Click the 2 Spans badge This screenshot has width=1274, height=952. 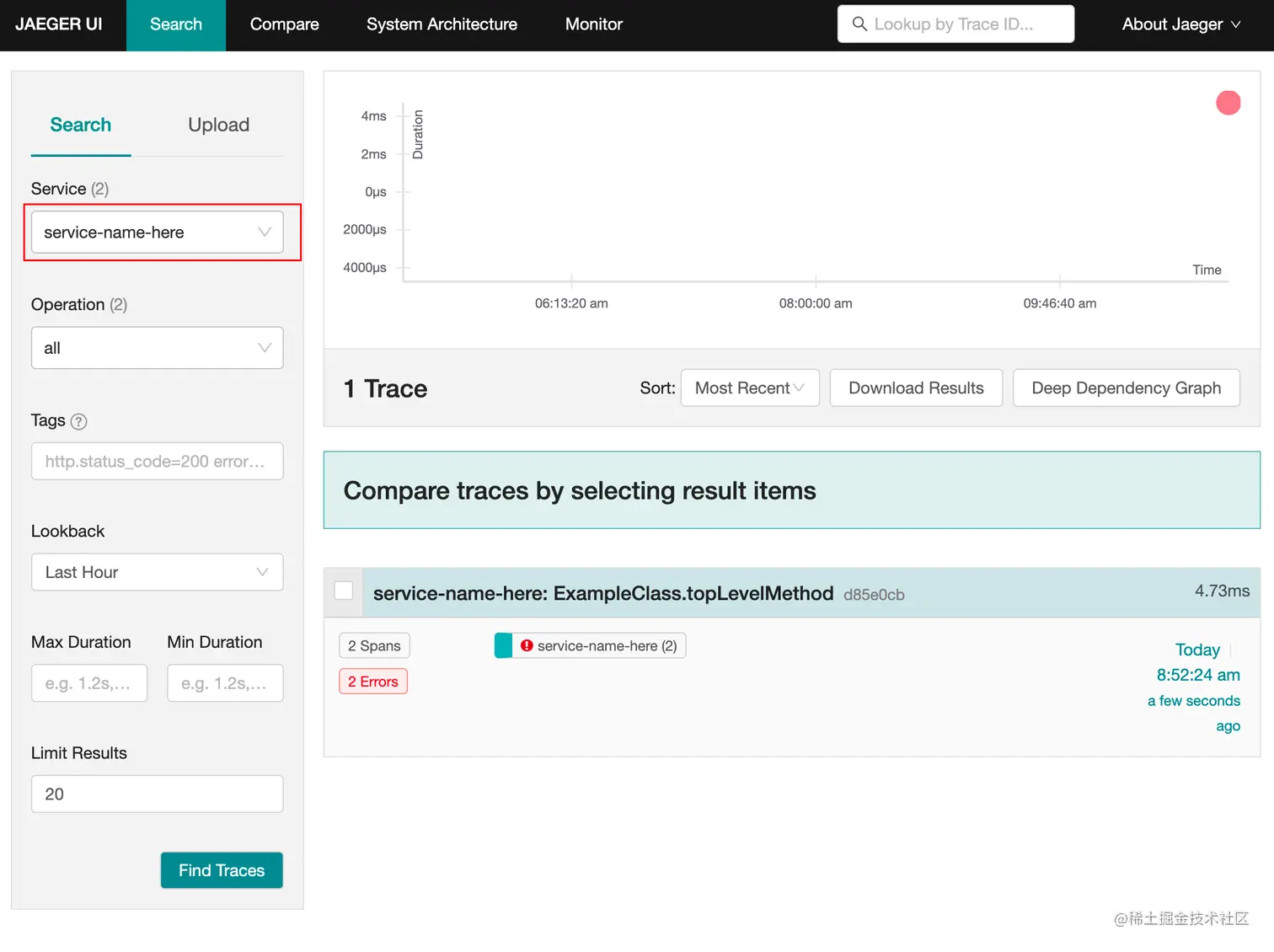pyautogui.click(x=374, y=645)
